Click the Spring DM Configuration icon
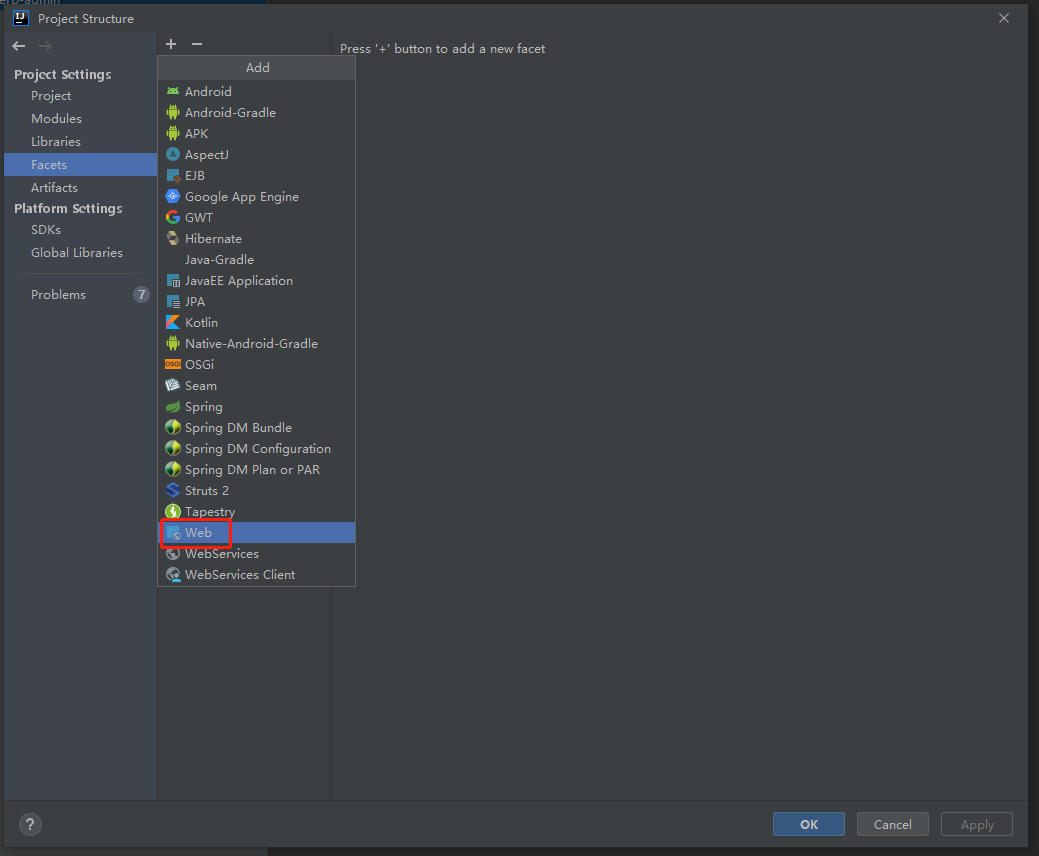The width and height of the screenshot is (1039, 856). 173,449
